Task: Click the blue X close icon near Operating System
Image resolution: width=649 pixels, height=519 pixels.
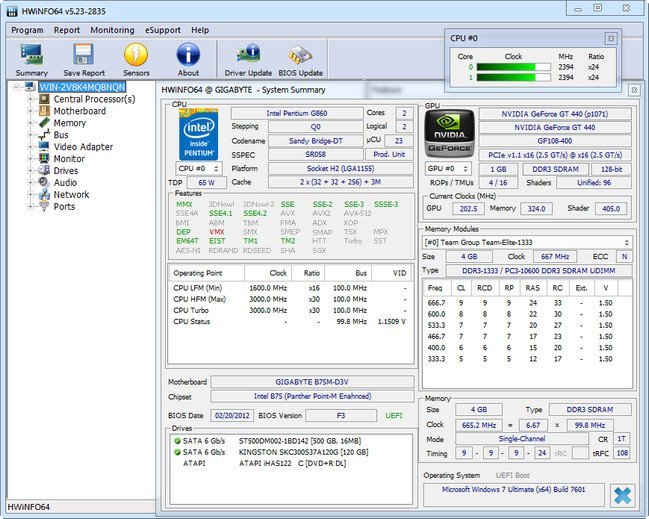Action: pyautogui.click(x=623, y=495)
